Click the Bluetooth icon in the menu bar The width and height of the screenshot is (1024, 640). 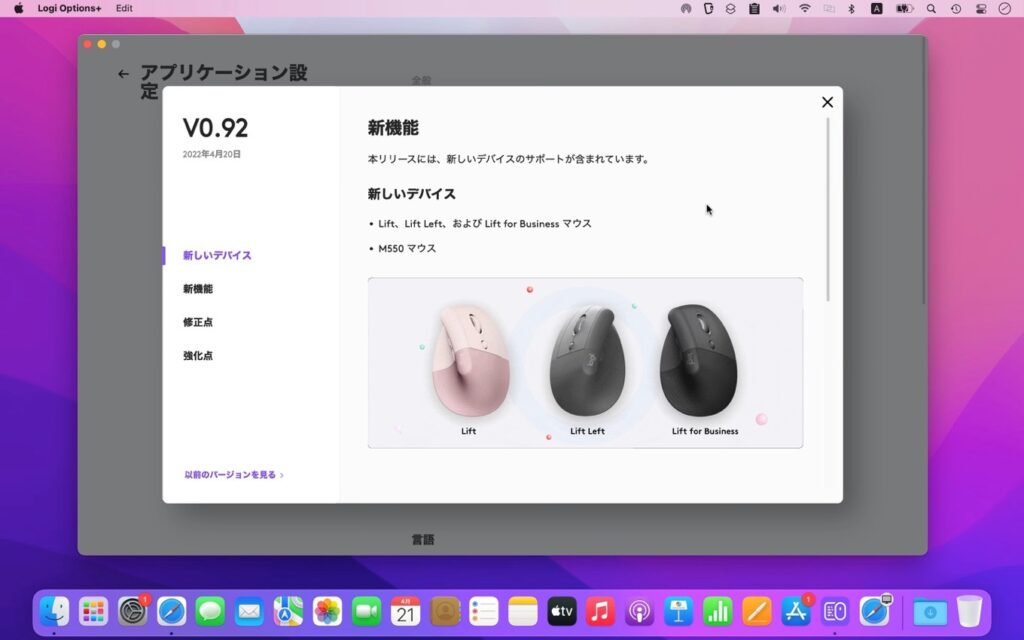tap(852, 8)
